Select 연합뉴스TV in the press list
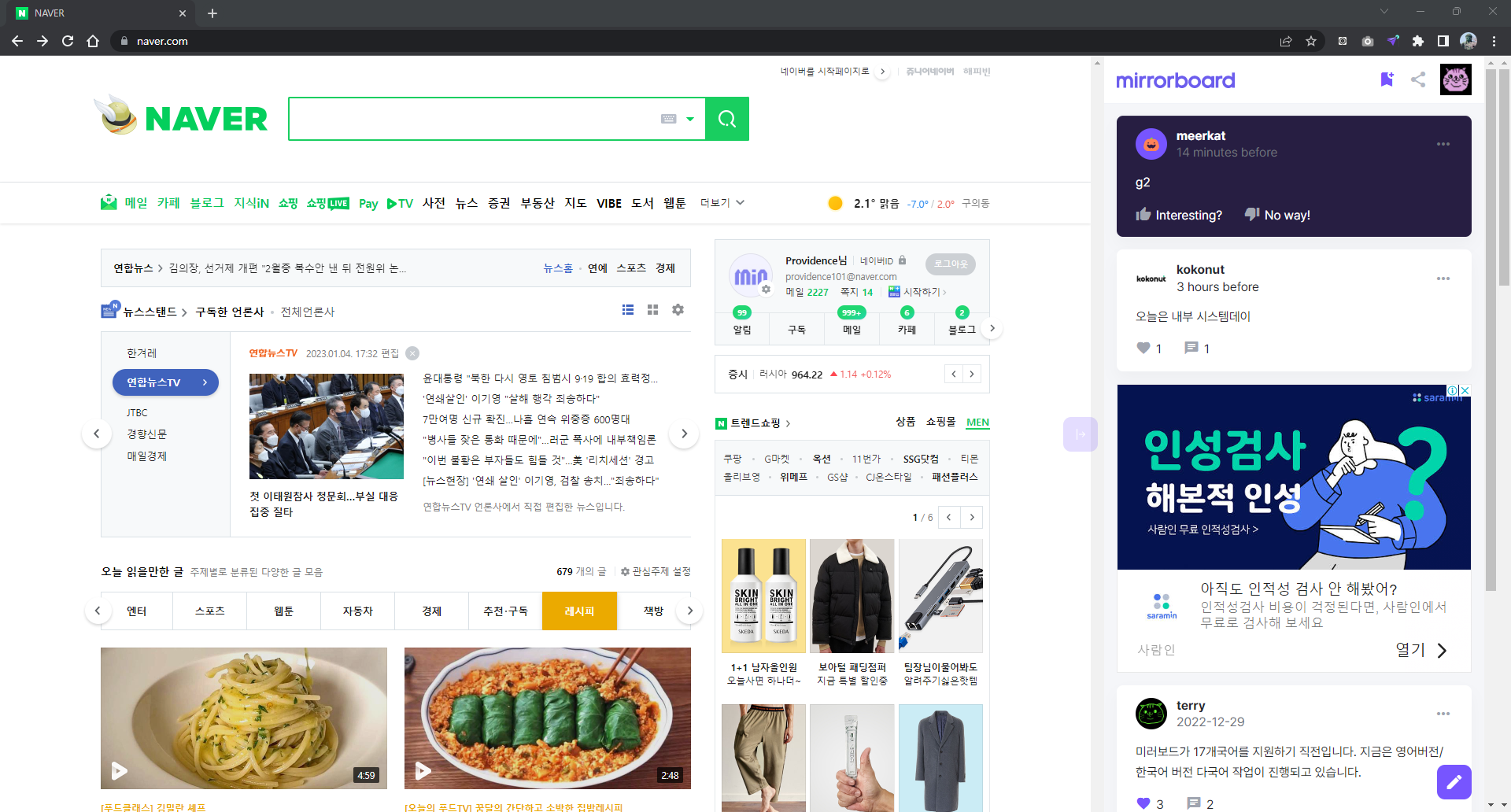The image size is (1511, 812). click(x=165, y=382)
